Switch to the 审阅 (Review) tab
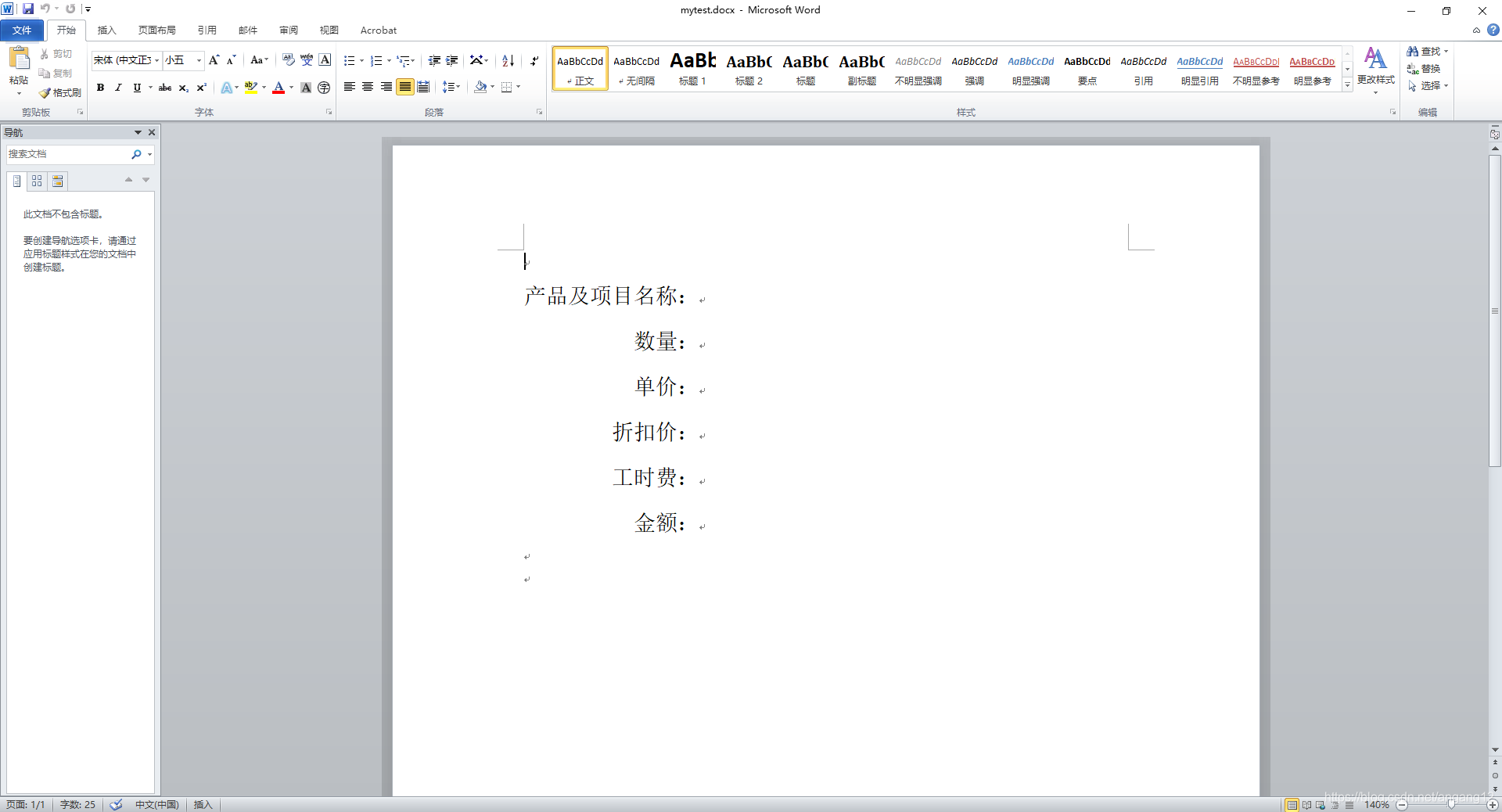This screenshot has height=812, width=1502. pos(289,31)
